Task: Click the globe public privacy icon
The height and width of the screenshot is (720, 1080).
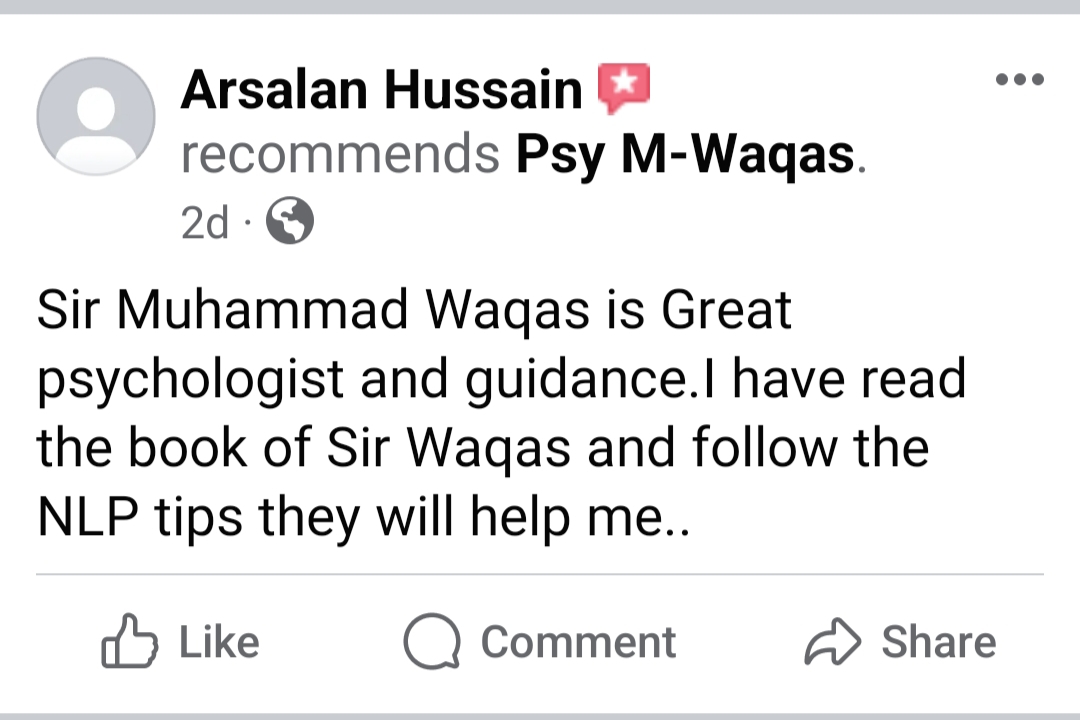Action: [290, 220]
